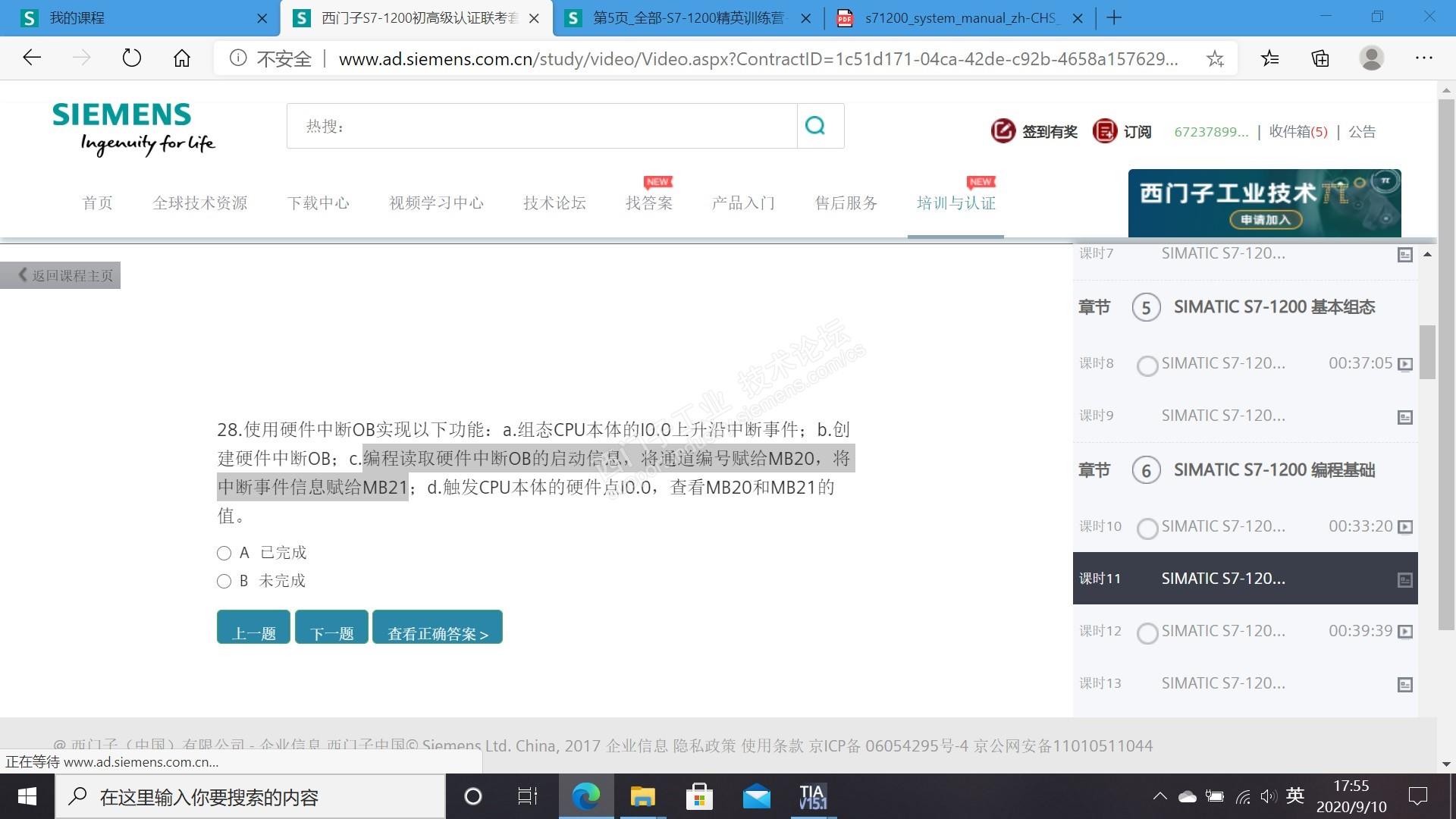Switch to the s71200_system_manual PDF tab

(x=961, y=18)
